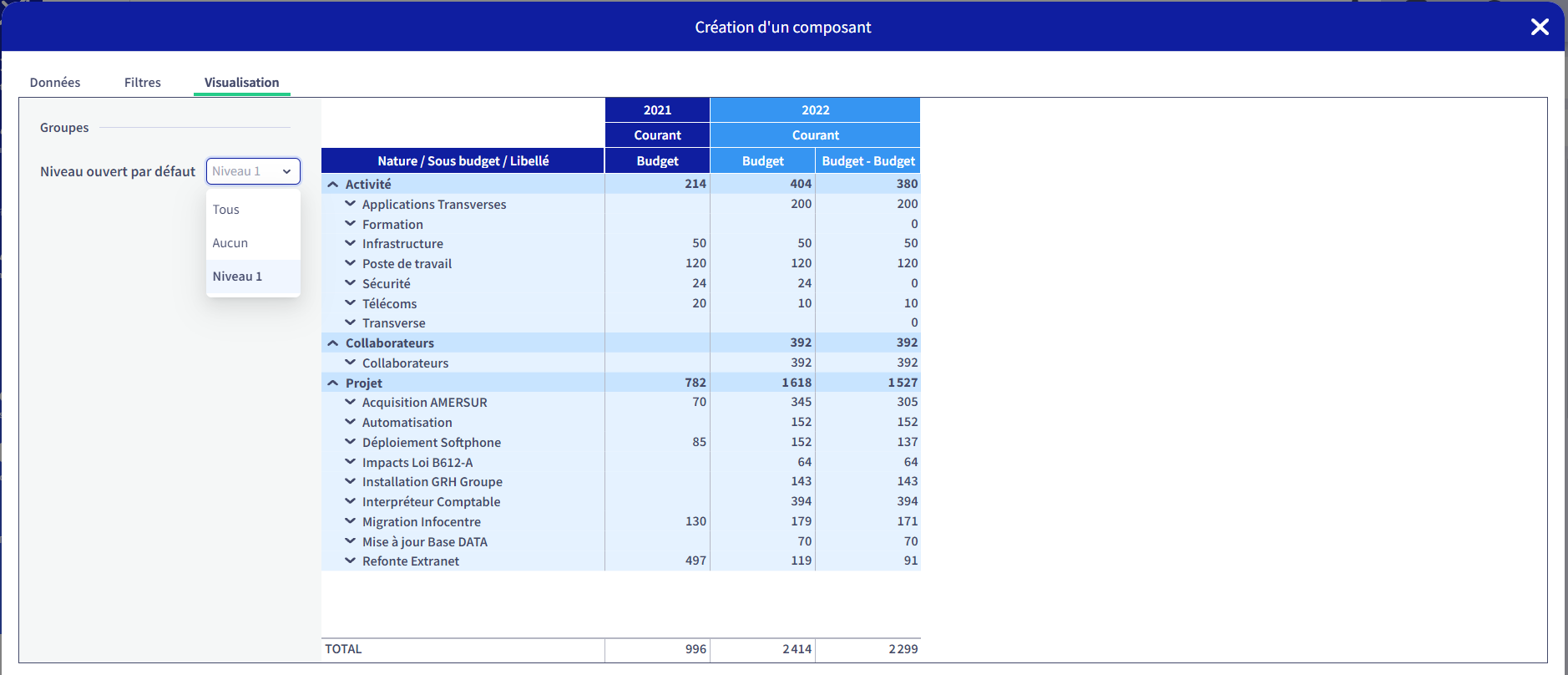Screen dimensions: 1568x675
Task: Click Courant header under 2021
Action: (x=657, y=134)
